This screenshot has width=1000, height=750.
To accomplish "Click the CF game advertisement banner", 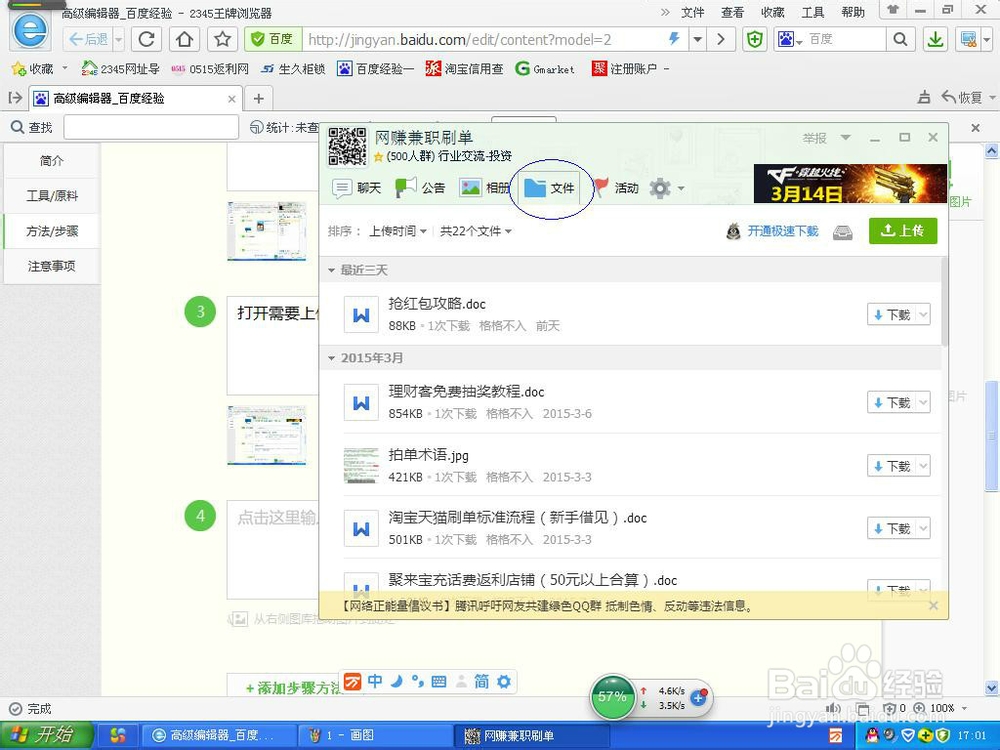I will tap(850, 184).
